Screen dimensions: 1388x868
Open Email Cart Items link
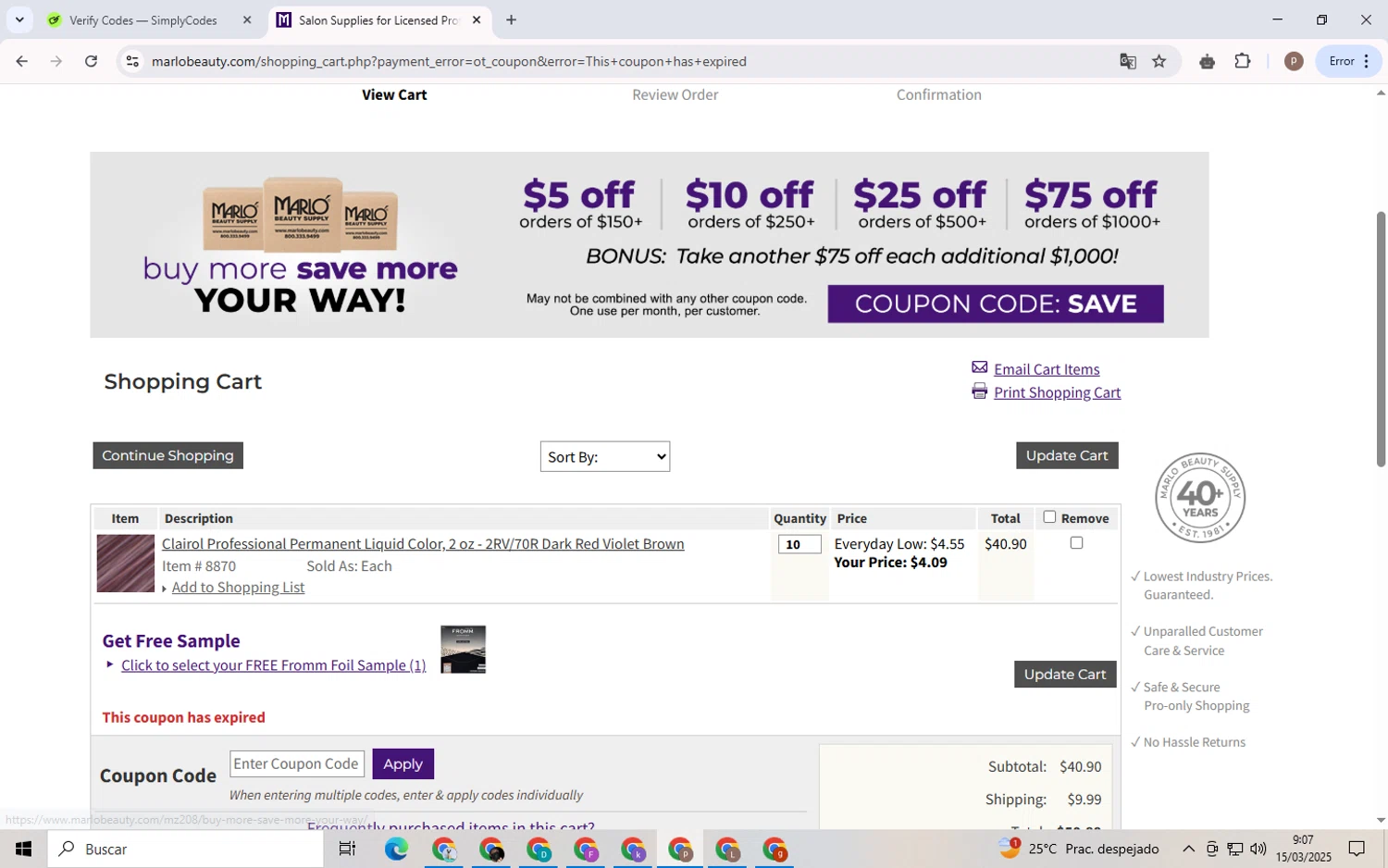click(x=1047, y=369)
